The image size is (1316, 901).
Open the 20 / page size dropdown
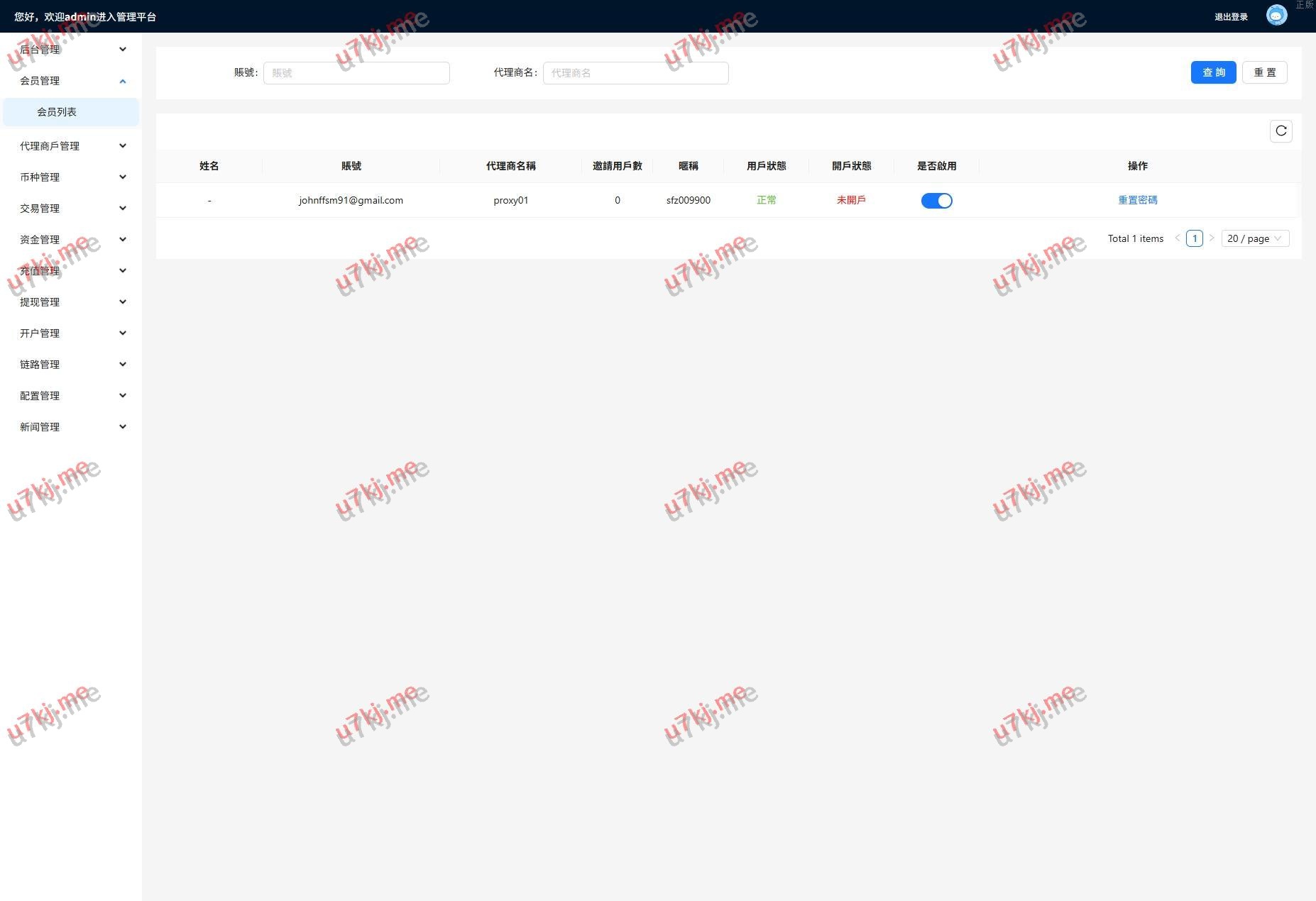(x=1254, y=238)
